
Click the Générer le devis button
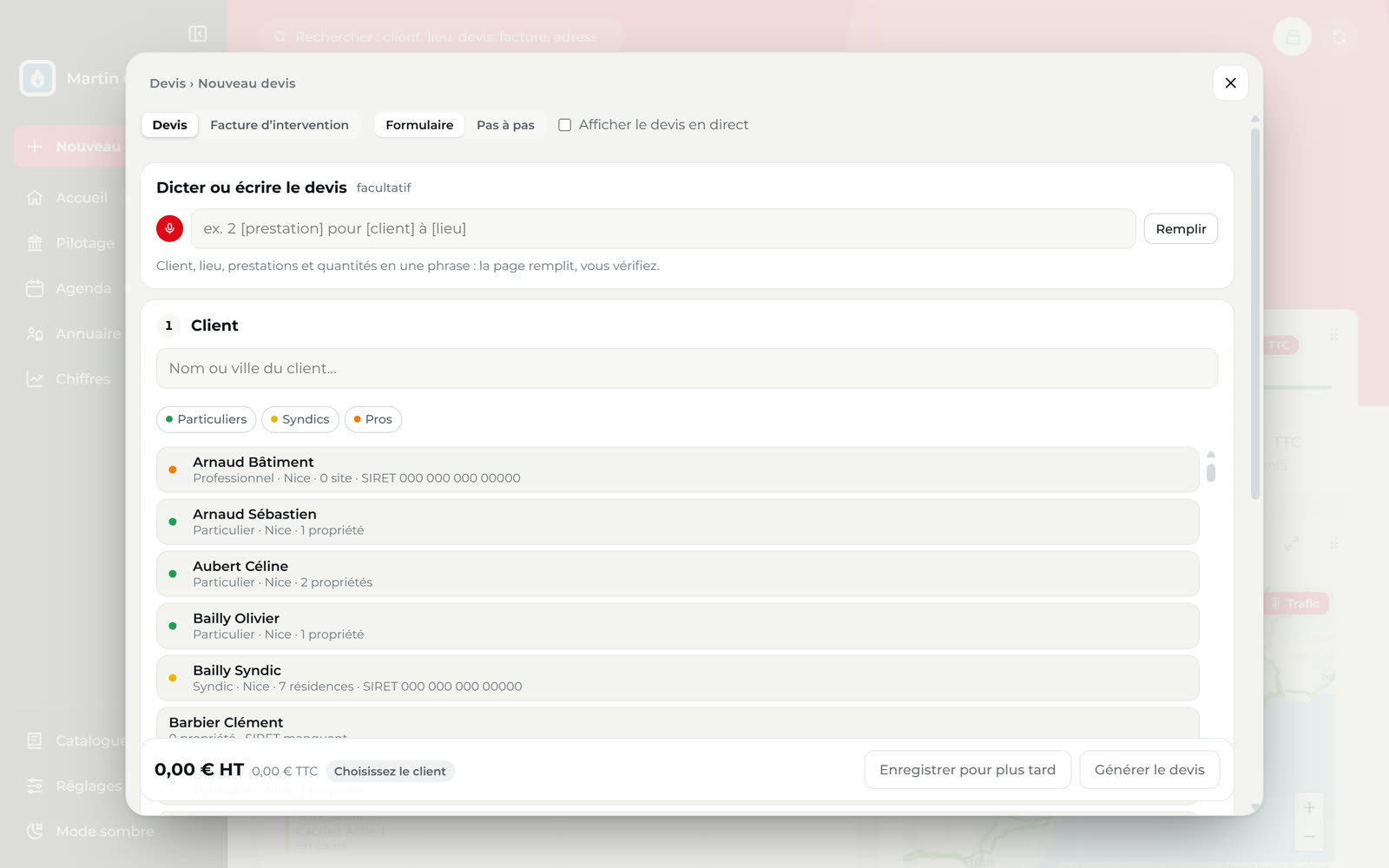tap(1149, 770)
